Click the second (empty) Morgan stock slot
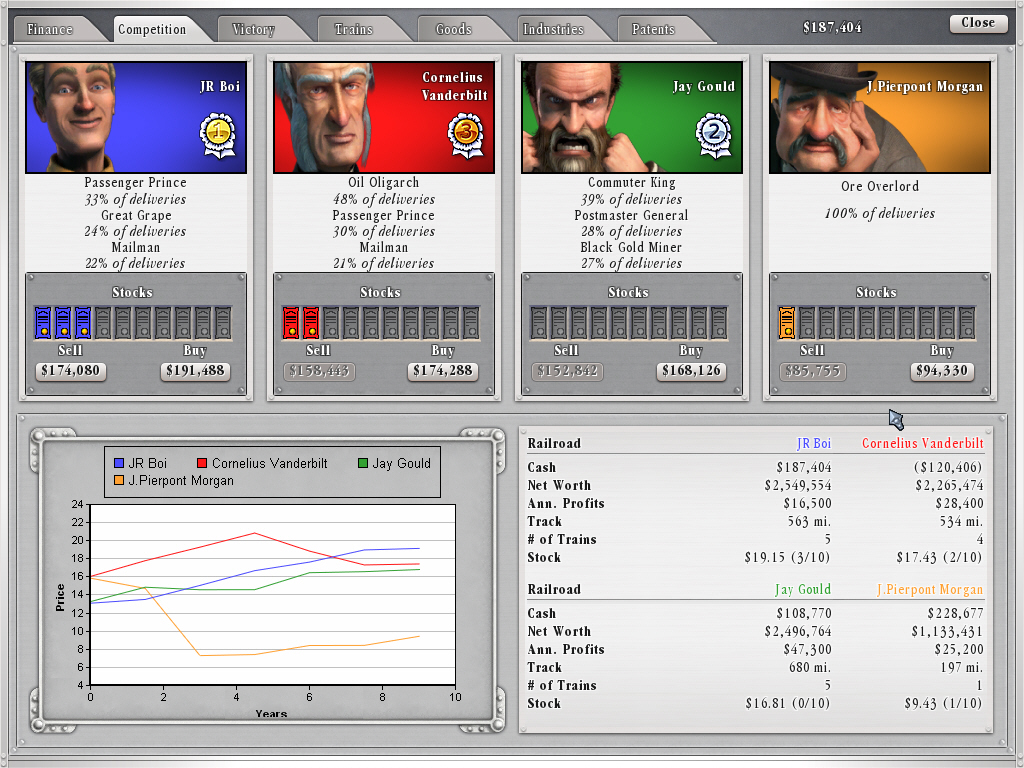 click(x=807, y=323)
